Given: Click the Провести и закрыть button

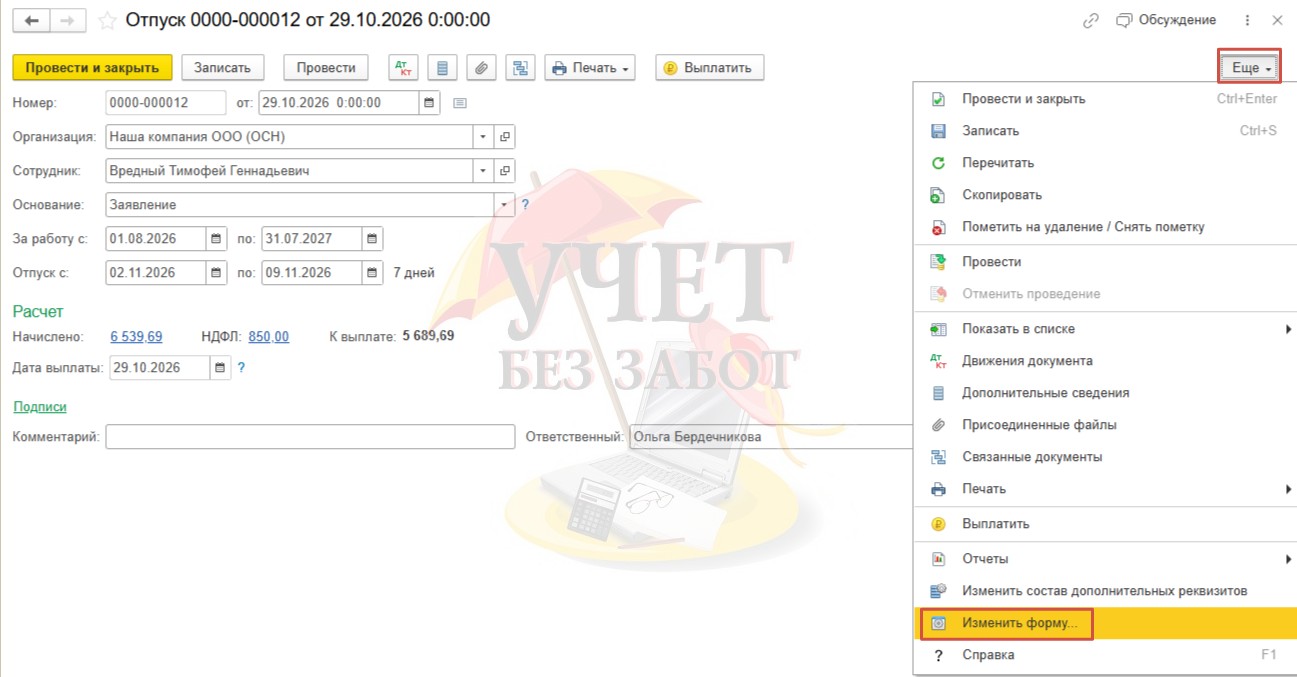Looking at the screenshot, I should coord(92,68).
